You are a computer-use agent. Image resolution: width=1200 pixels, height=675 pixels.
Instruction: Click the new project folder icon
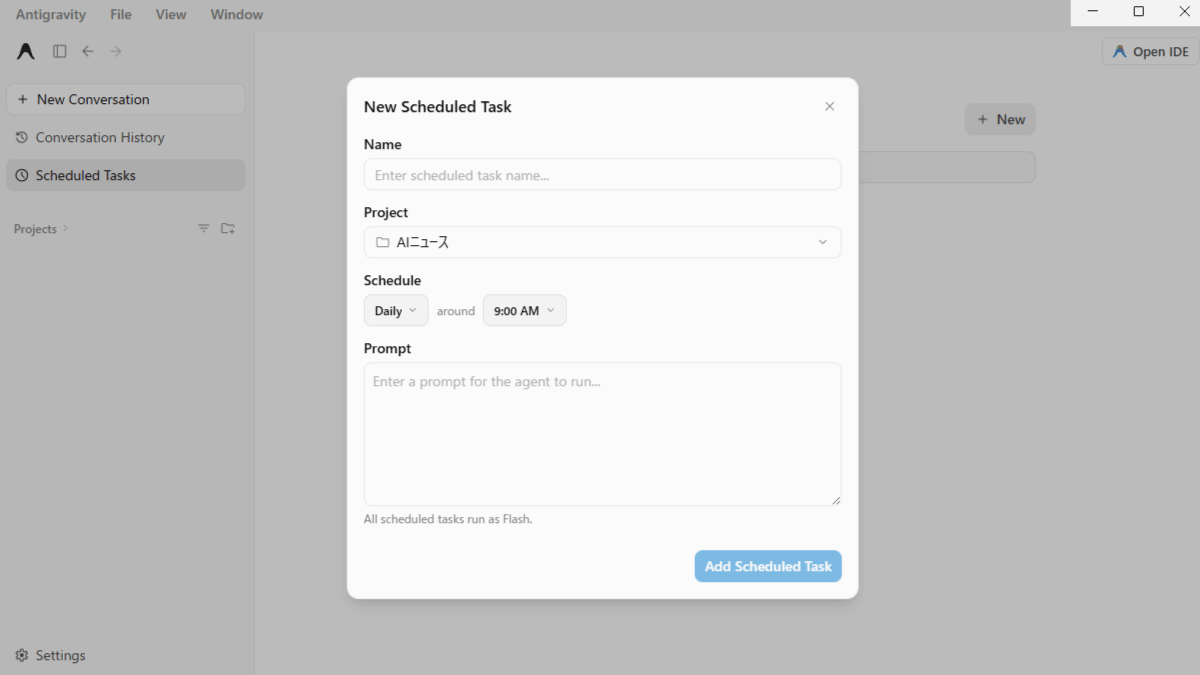228,229
